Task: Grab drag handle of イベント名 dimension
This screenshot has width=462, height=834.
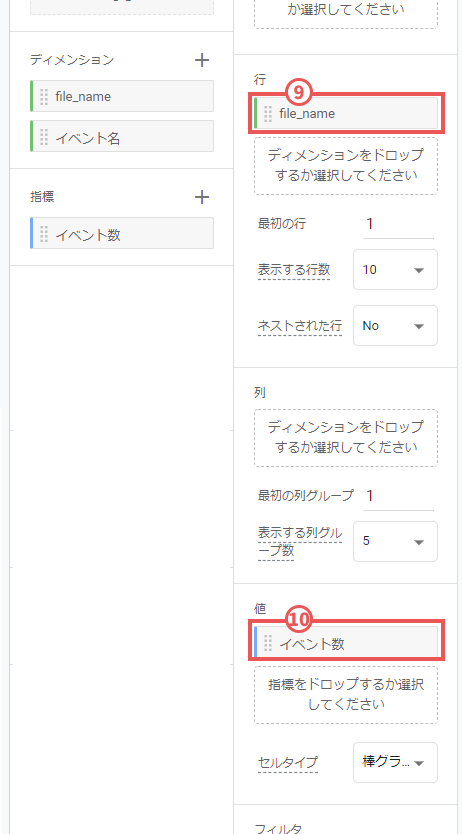Action: point(44,136)
